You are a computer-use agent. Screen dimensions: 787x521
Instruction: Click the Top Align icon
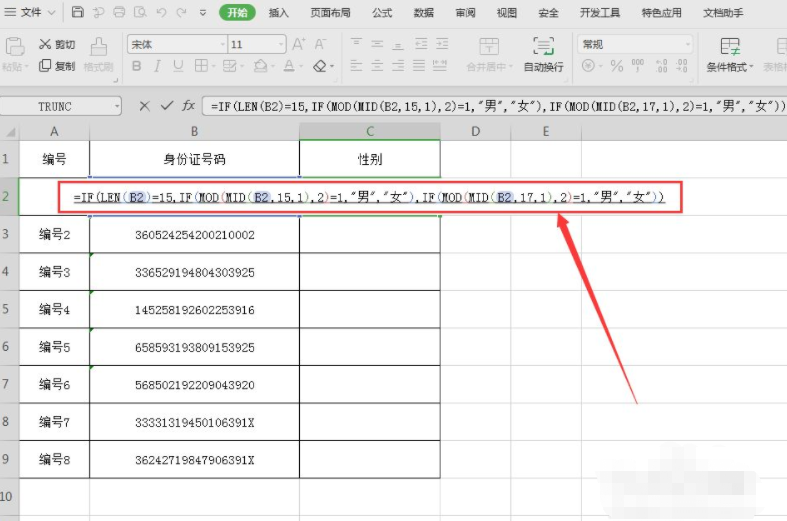pos(356,44)
